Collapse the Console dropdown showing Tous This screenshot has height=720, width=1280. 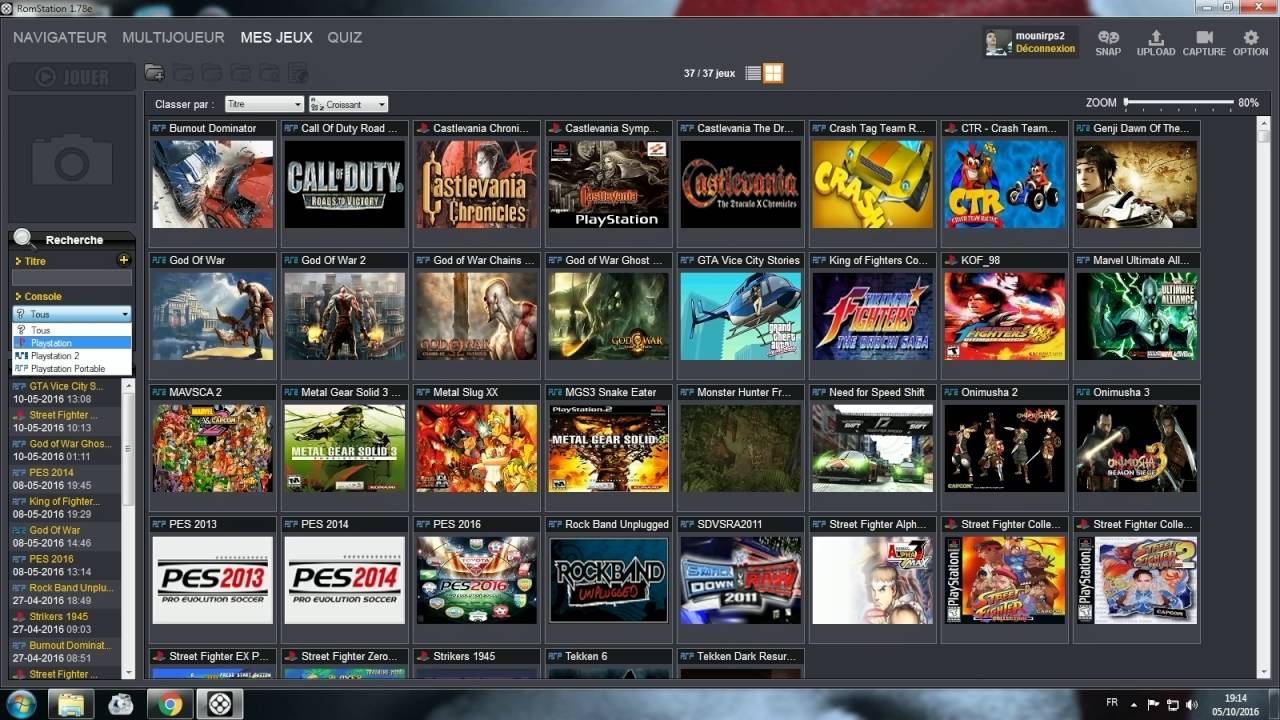(72, 314)
